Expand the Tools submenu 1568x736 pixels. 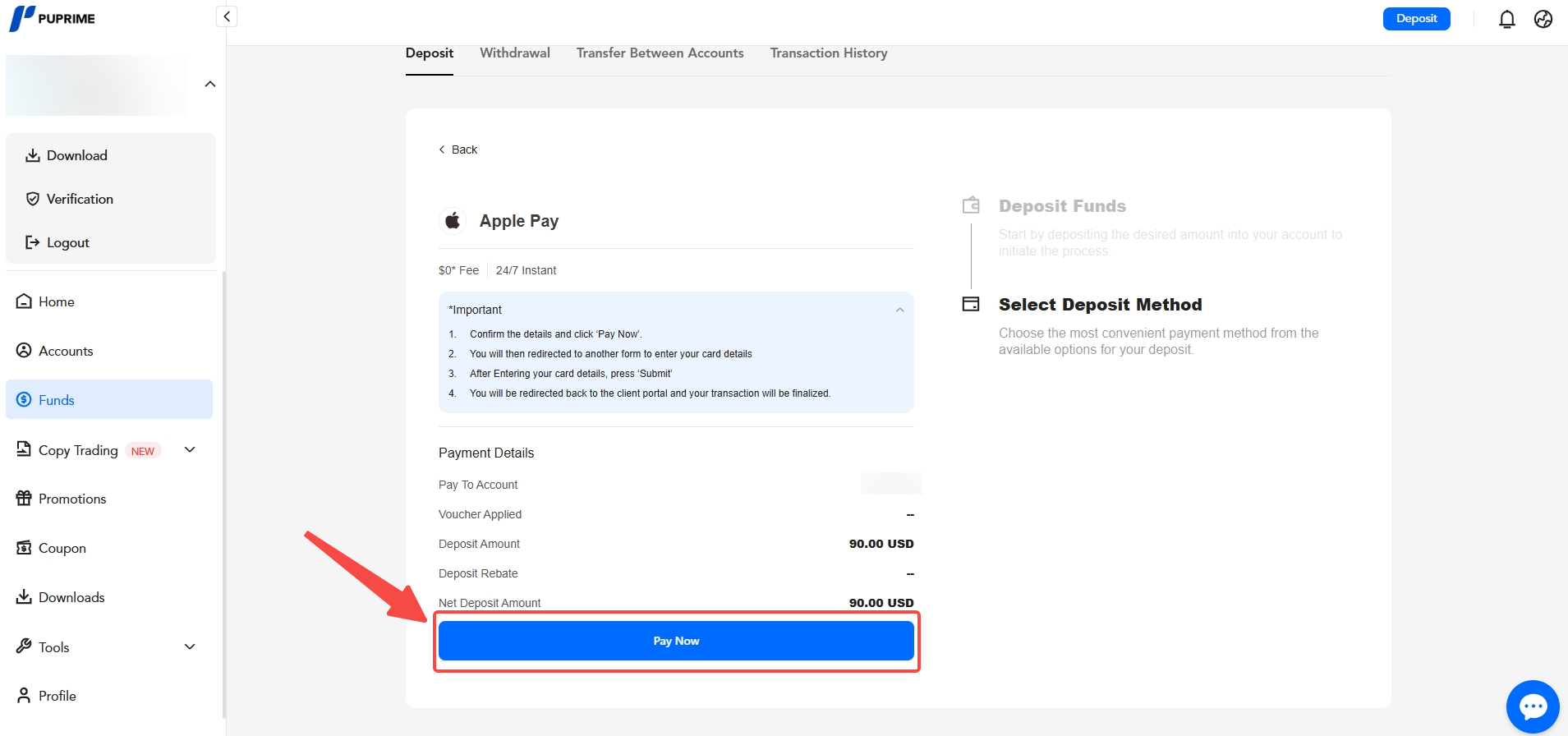pyautogui.click(x=190, y=646)
